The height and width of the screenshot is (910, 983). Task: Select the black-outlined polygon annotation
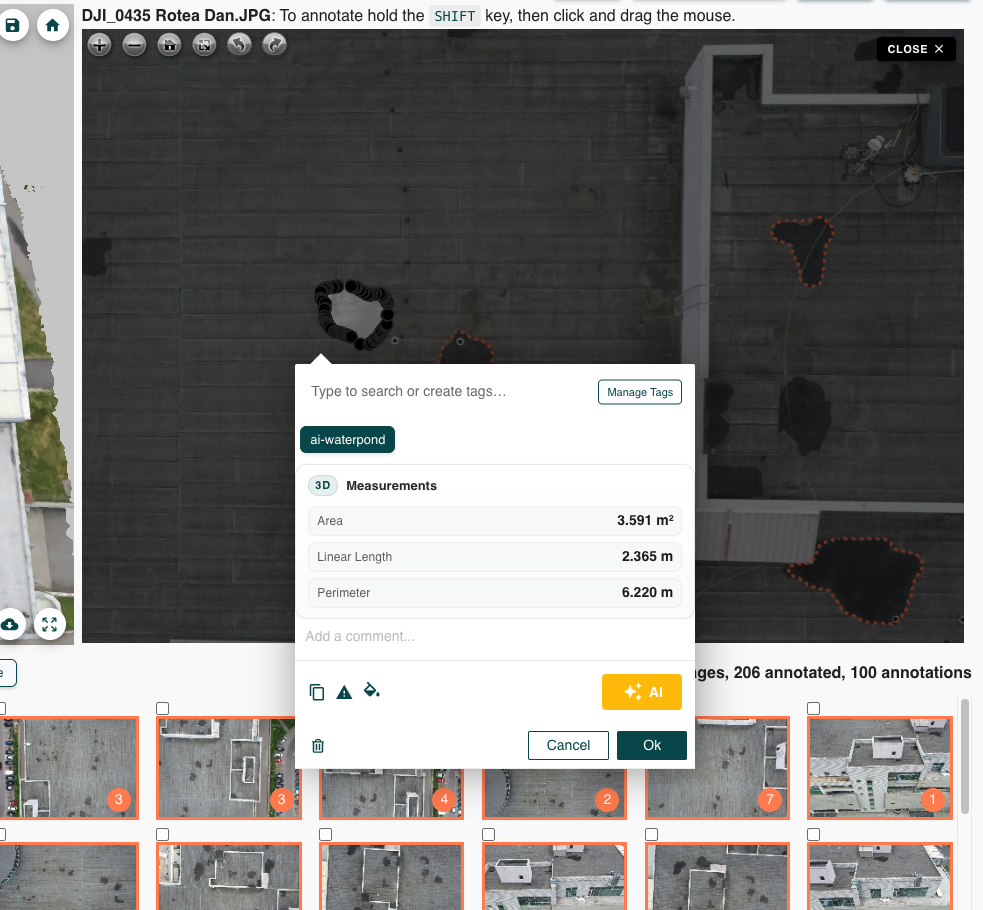coord(355,315)
